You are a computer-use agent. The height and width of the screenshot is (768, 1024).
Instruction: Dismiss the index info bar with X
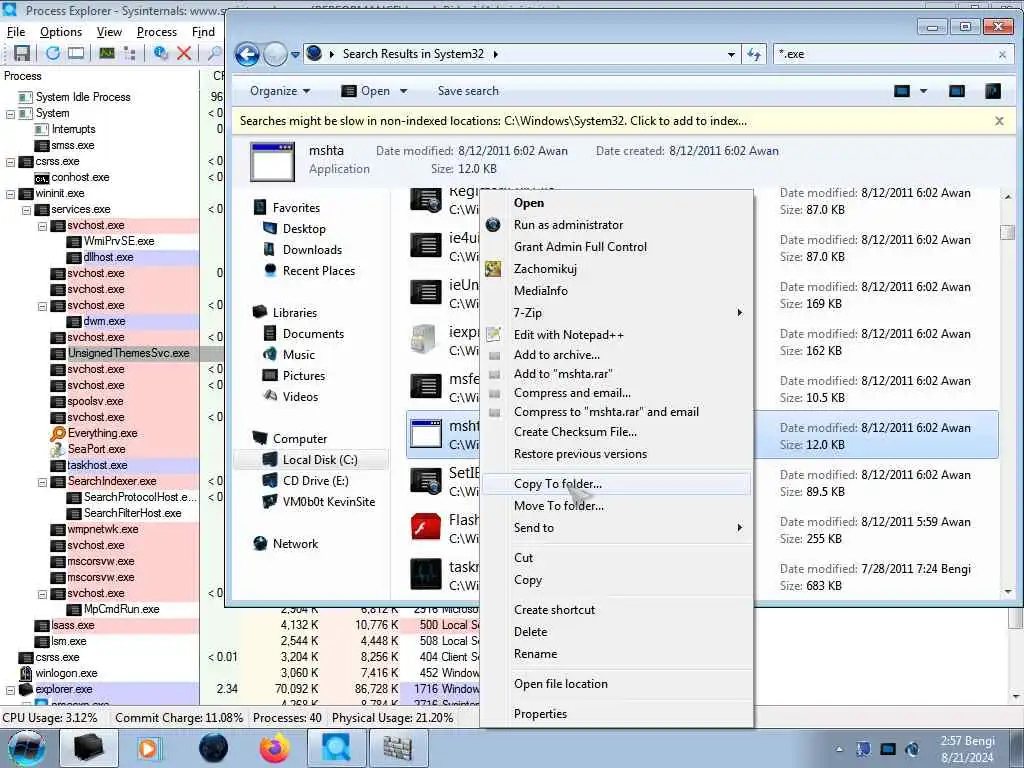[999, 121]
